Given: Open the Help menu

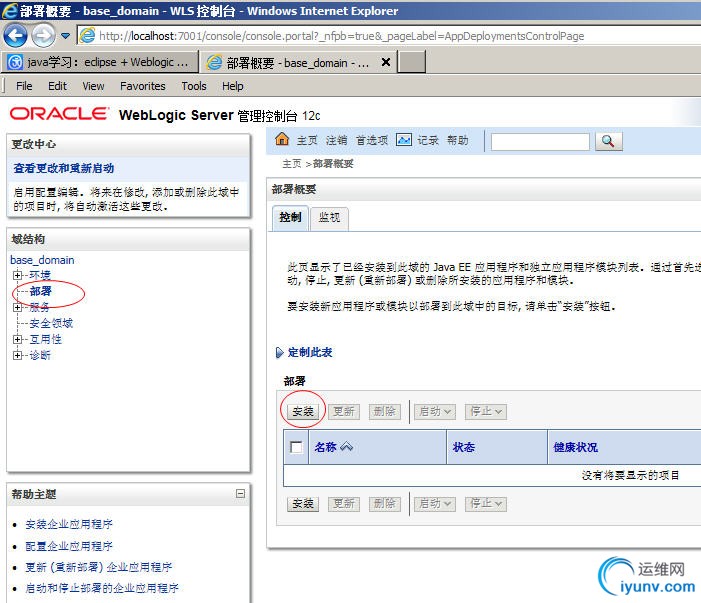Looking at the screenshot, I should click(x=232, y=86).
